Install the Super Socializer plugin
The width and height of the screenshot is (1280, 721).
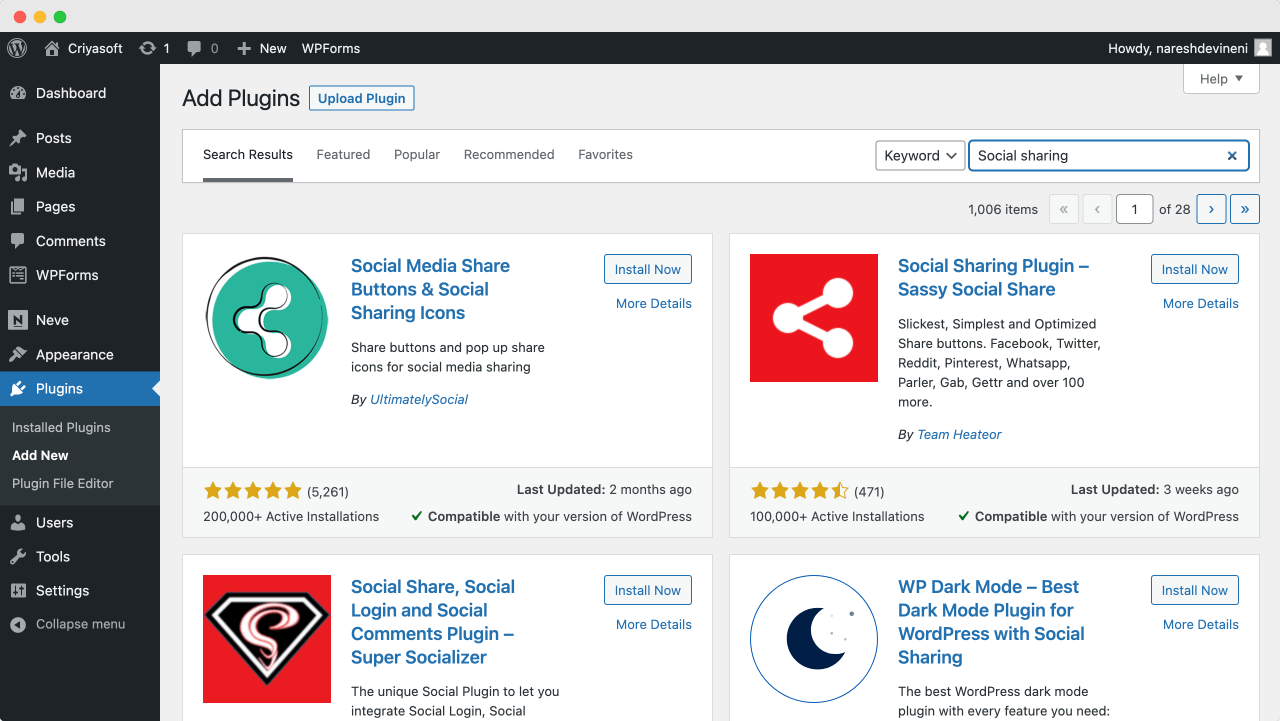pos(648,590)
